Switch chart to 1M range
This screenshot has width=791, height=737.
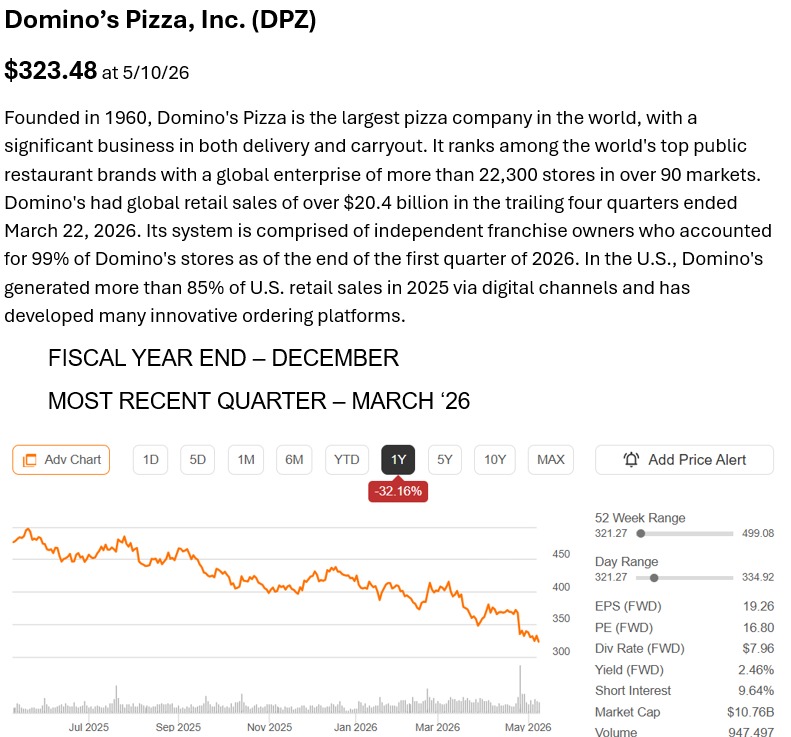(246, 460)
